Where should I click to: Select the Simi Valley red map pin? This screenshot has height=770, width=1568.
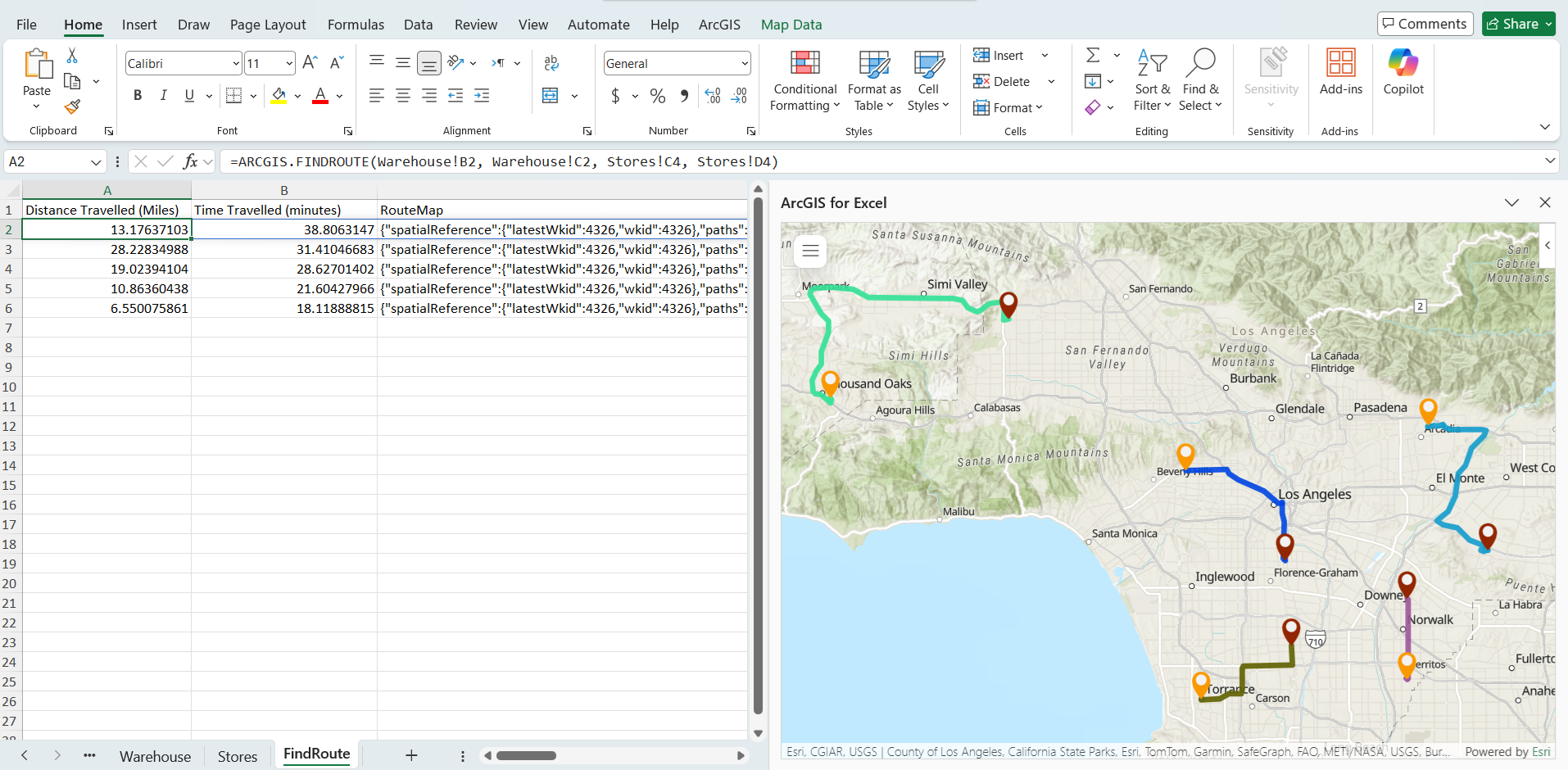[x=1008, y=305]
